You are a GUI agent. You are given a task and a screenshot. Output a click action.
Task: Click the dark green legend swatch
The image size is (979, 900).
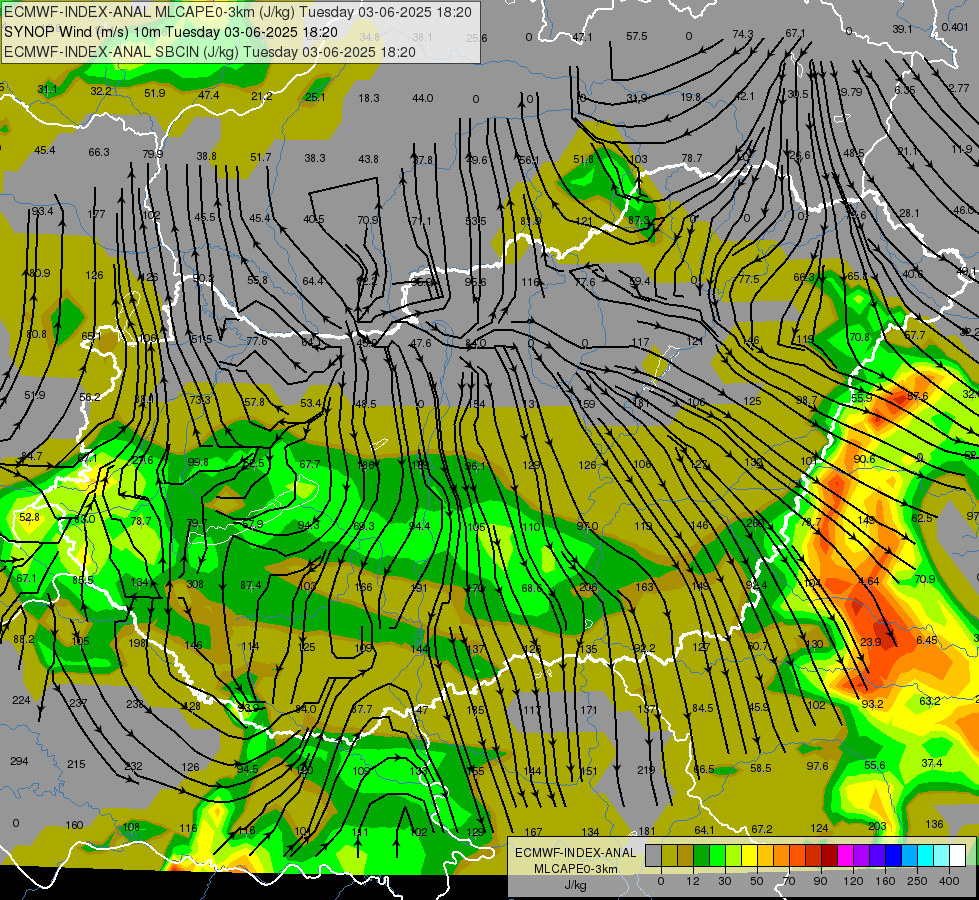(x=702, y=855)
